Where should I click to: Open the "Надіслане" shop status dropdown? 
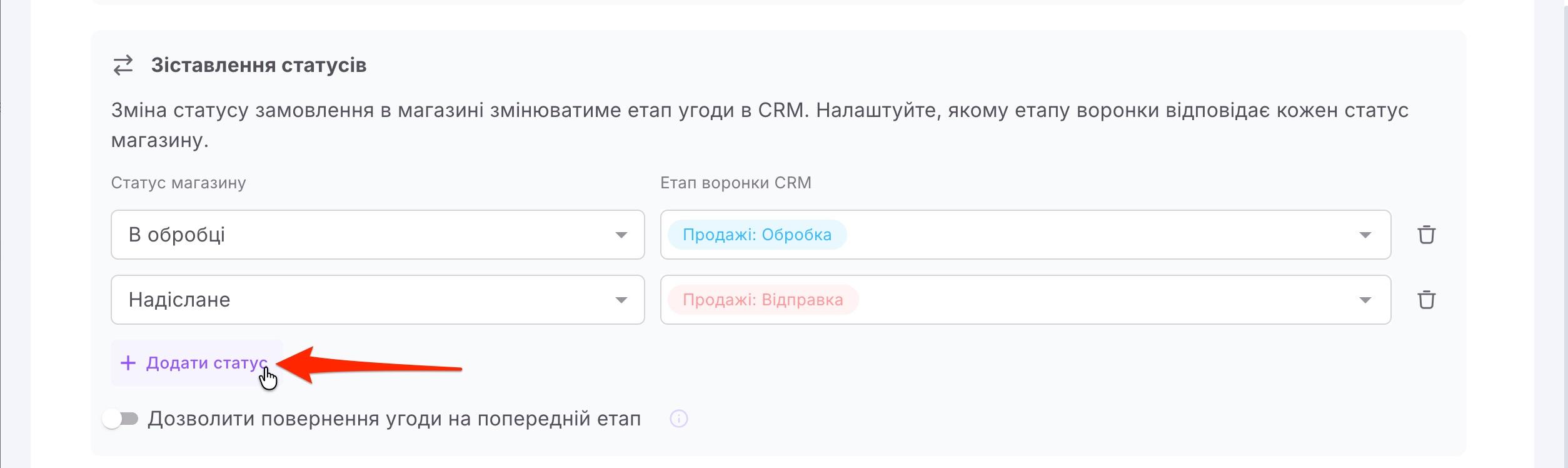pos(378,300)
